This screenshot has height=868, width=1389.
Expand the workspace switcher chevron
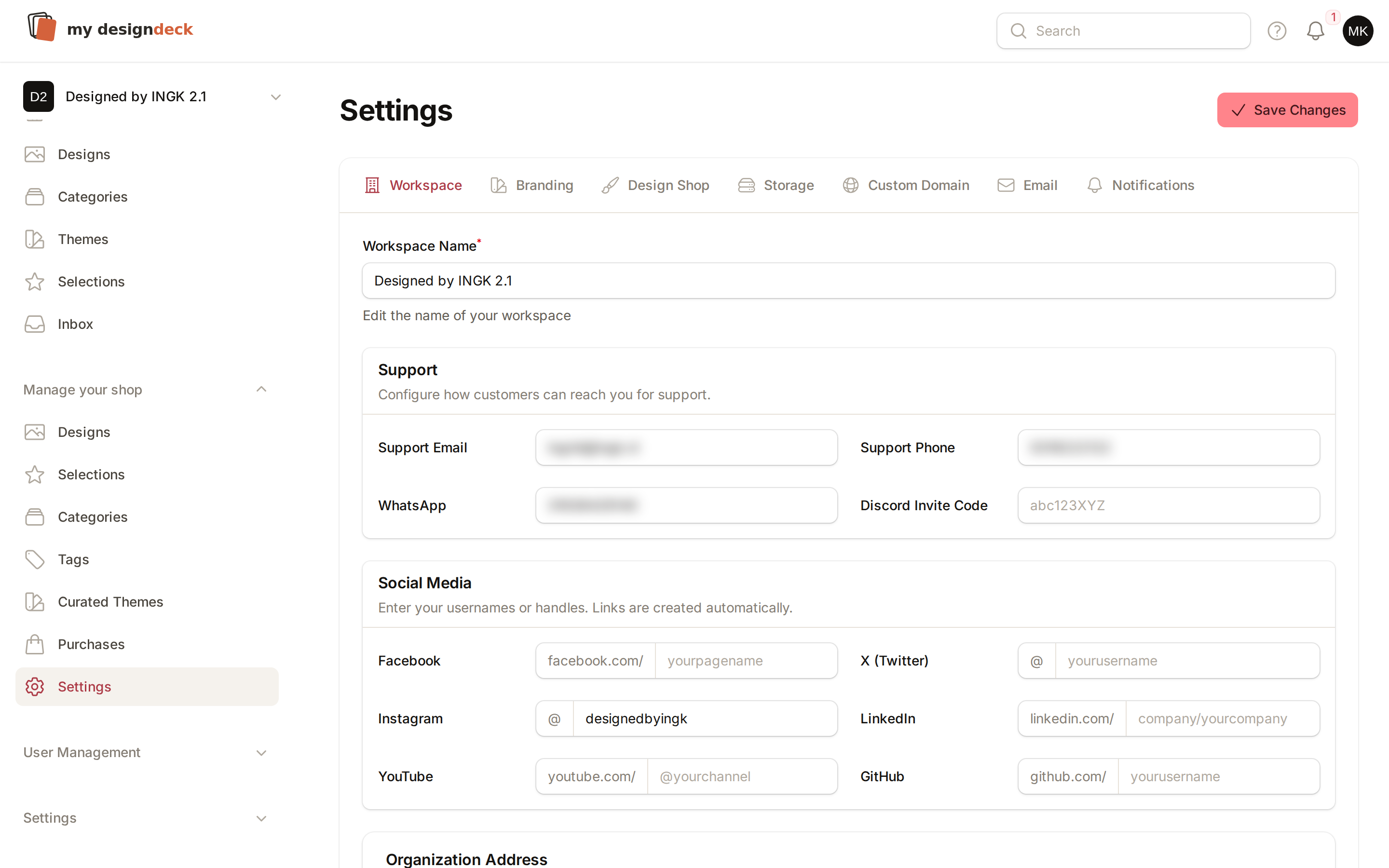[275, 97]
